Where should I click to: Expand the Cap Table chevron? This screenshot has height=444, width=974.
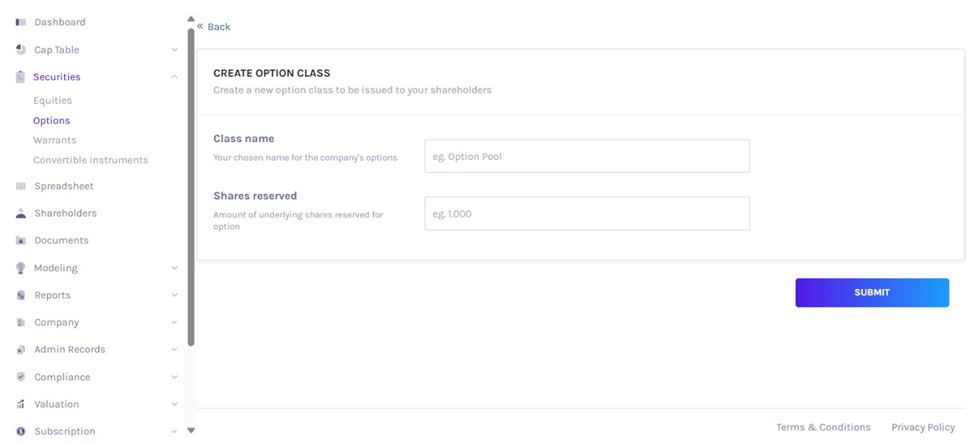(x=175, y=50)
